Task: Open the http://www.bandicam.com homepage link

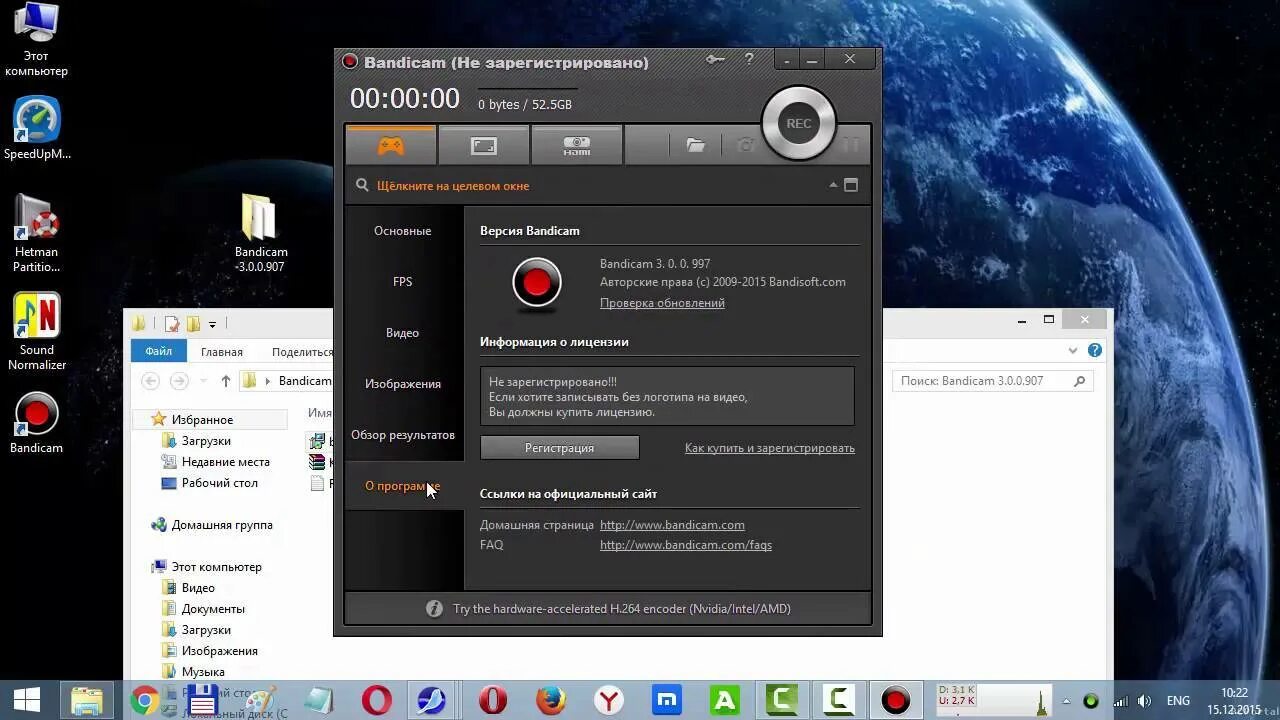Action: click(x=672, y=525)
